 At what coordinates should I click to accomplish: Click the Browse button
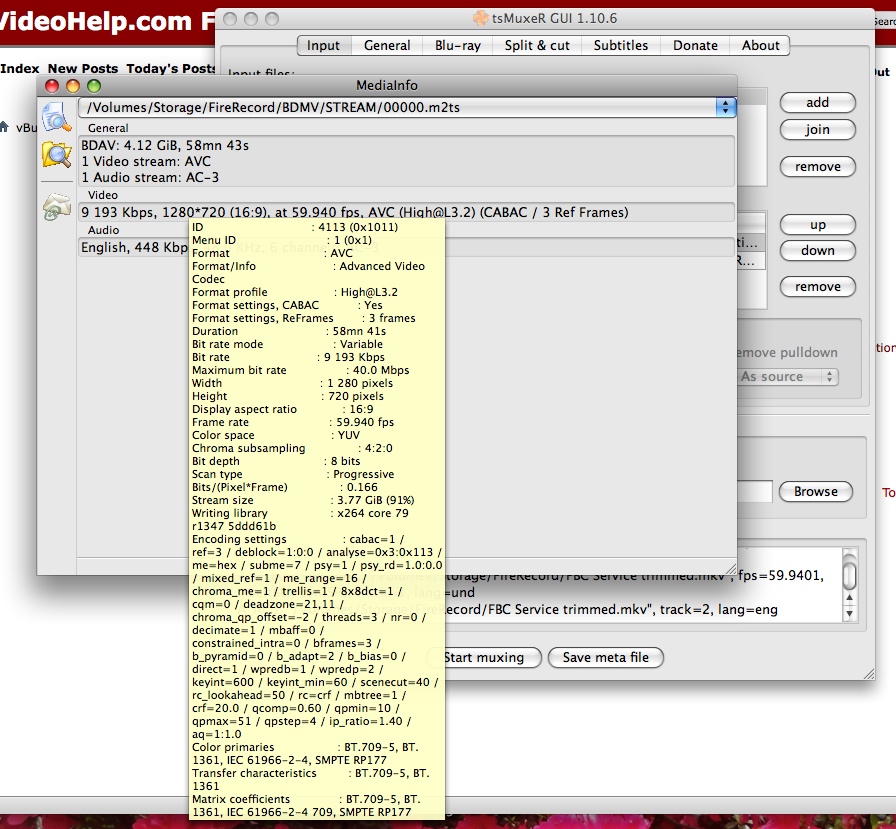(815, 491)
